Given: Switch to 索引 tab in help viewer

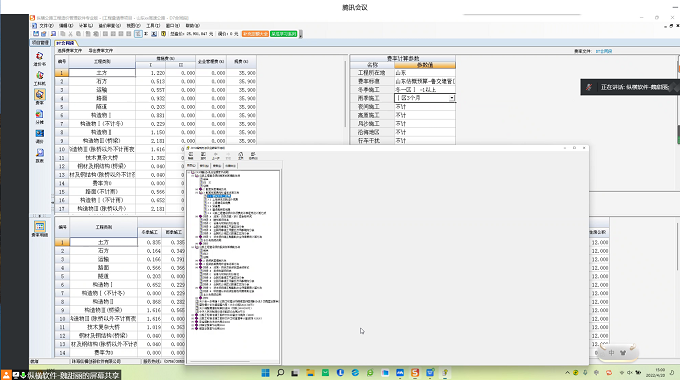Looking at the screenshot, I should pos(204,166).
